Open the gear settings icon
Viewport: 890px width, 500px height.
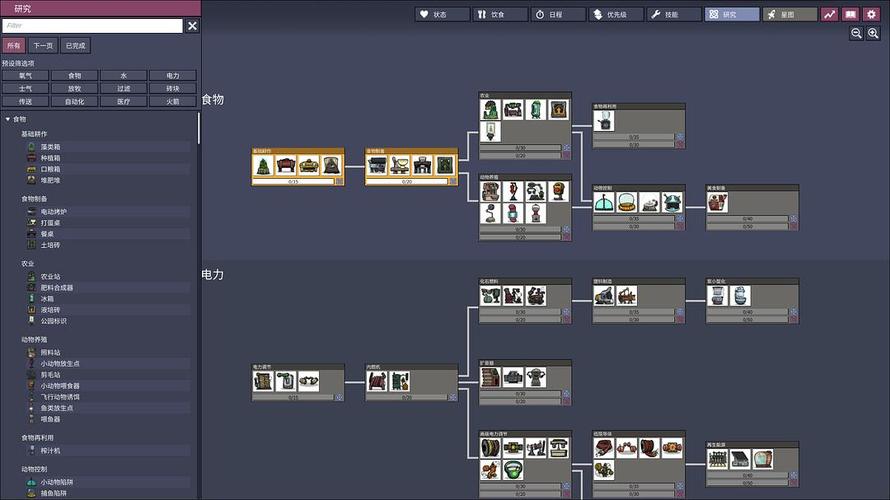[871, 14]
